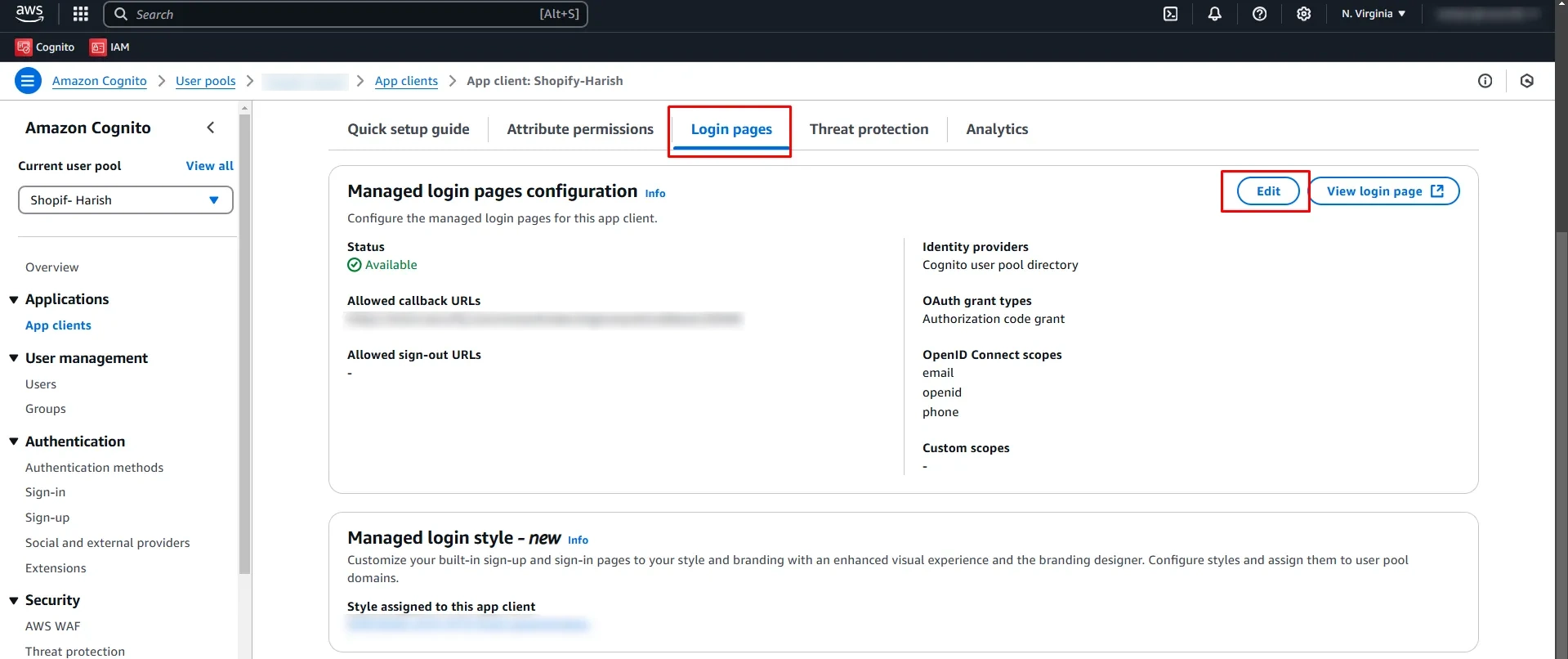This screenshot has height=659, width=1568.
Task: Open the info panel circle icon
Action: tap(1485, 81)
